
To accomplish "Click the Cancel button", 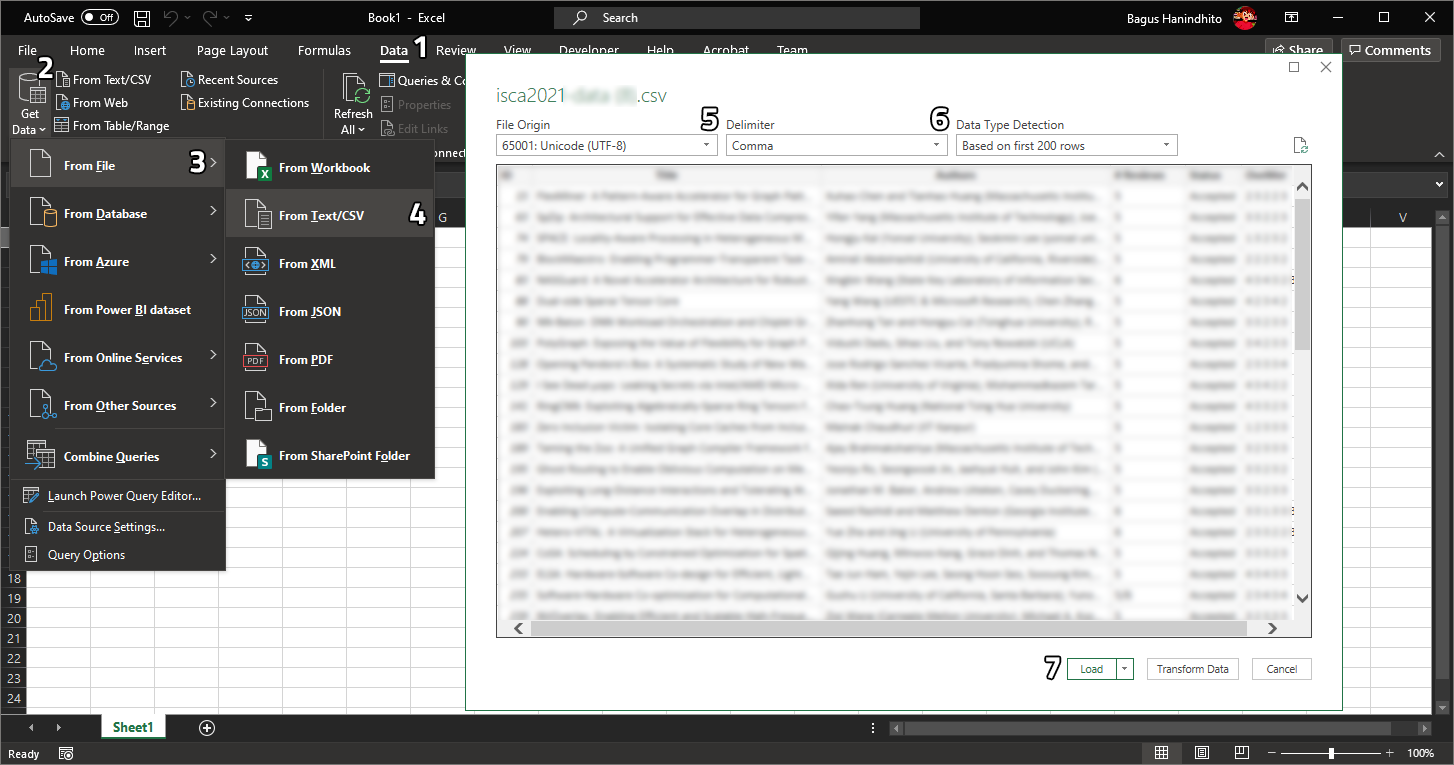I will 1281,669.
